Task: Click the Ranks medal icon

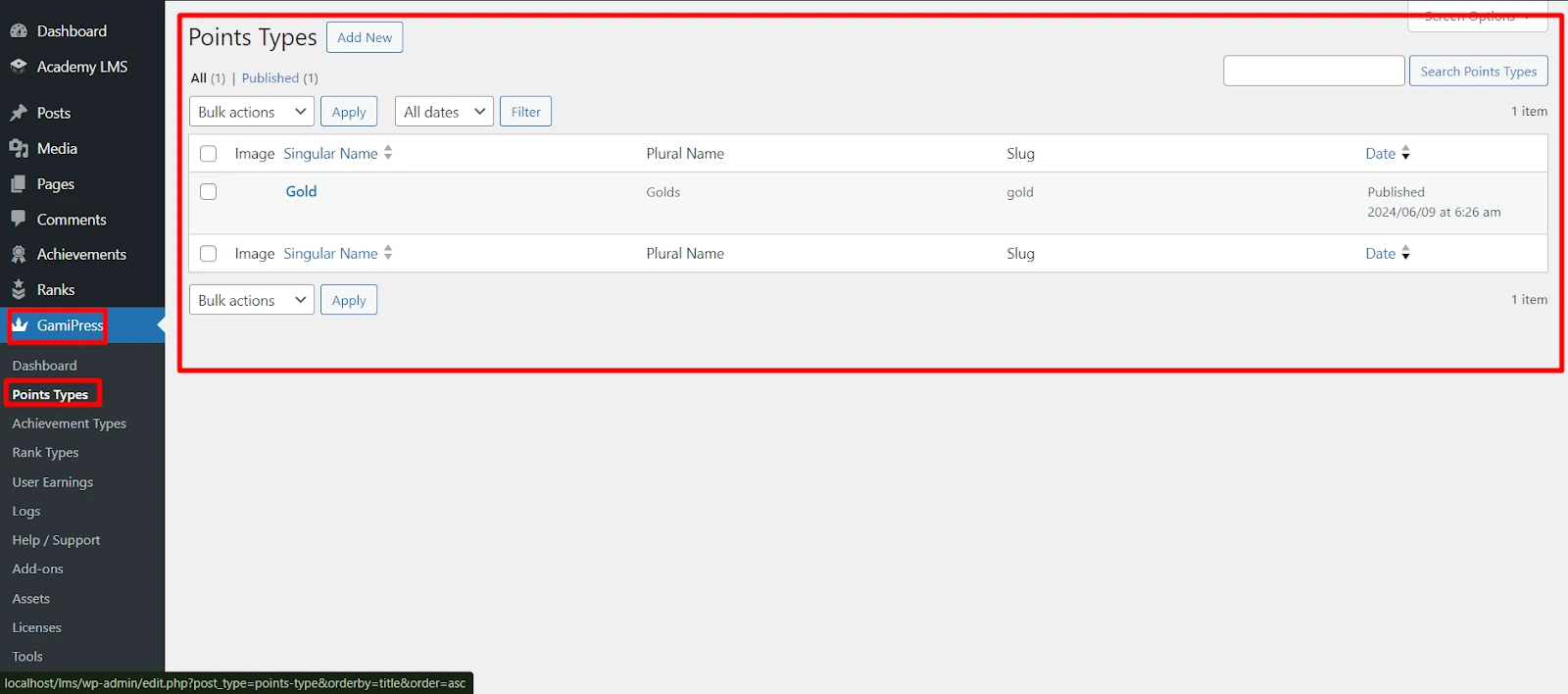Action: 19,289
